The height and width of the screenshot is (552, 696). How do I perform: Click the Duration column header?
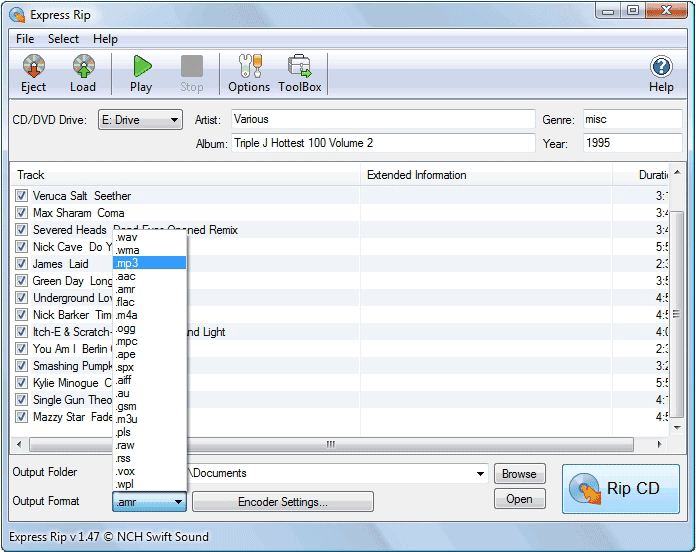[x=641, y=175]
